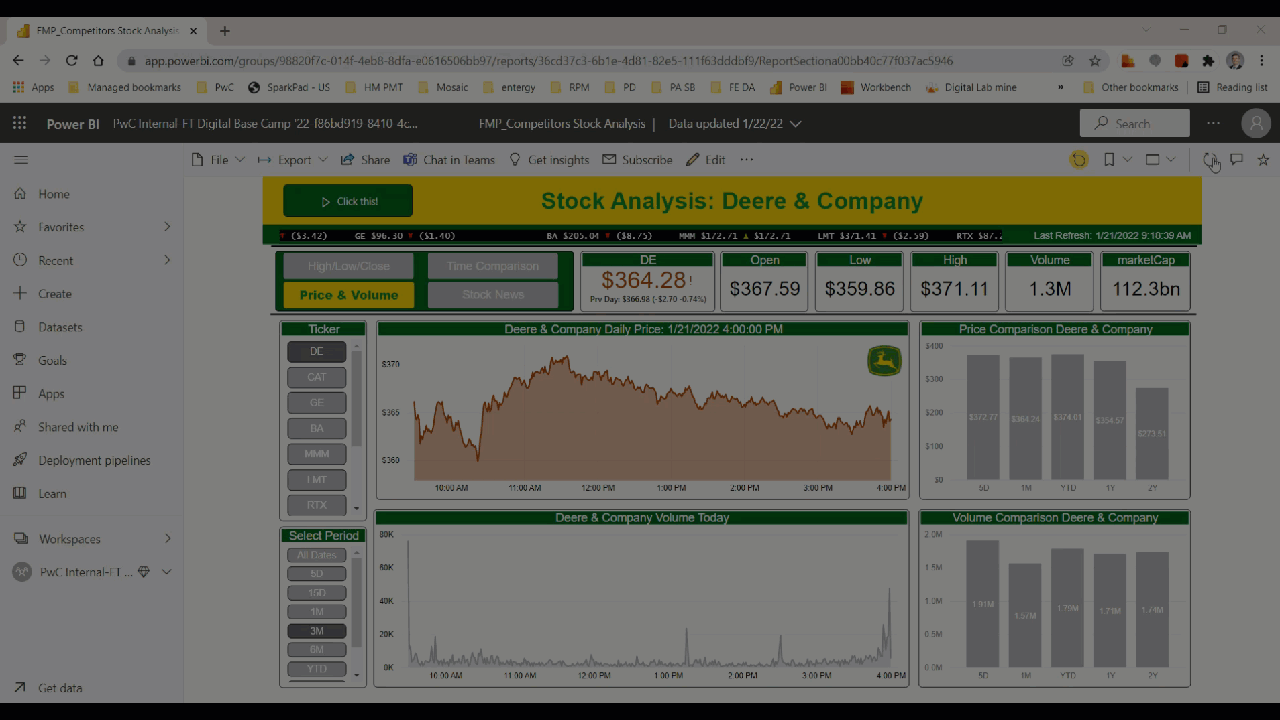The width and height of the screenshot is (1280, 720).
Task: Click the Stock News button
Action: (492, 295)
